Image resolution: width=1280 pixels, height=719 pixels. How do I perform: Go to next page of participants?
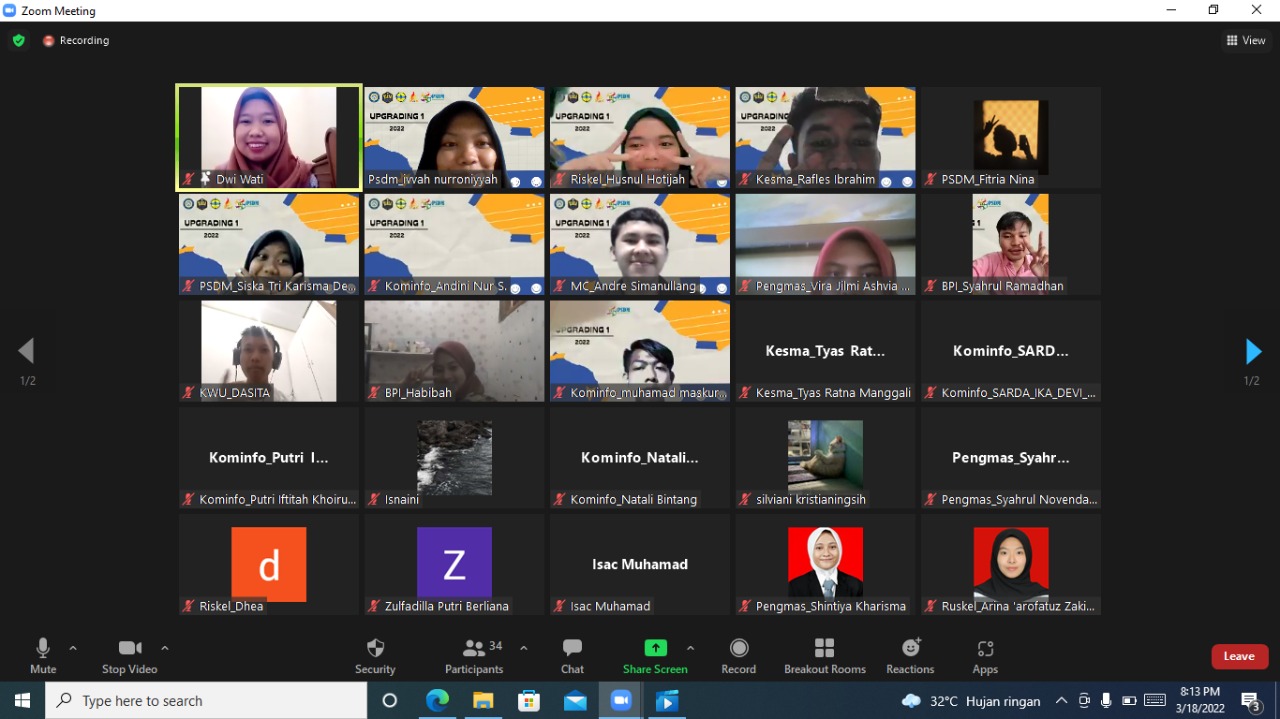[1252, 352]
